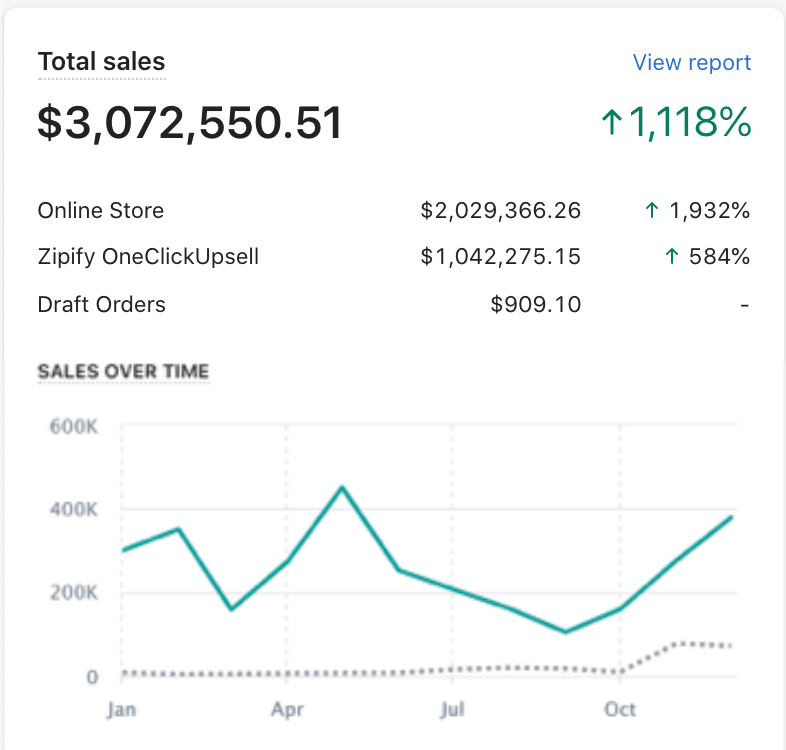Select the Zipify OneClickUpsell row label
Screen dimensions: 786x750
(x=148, y=257)
